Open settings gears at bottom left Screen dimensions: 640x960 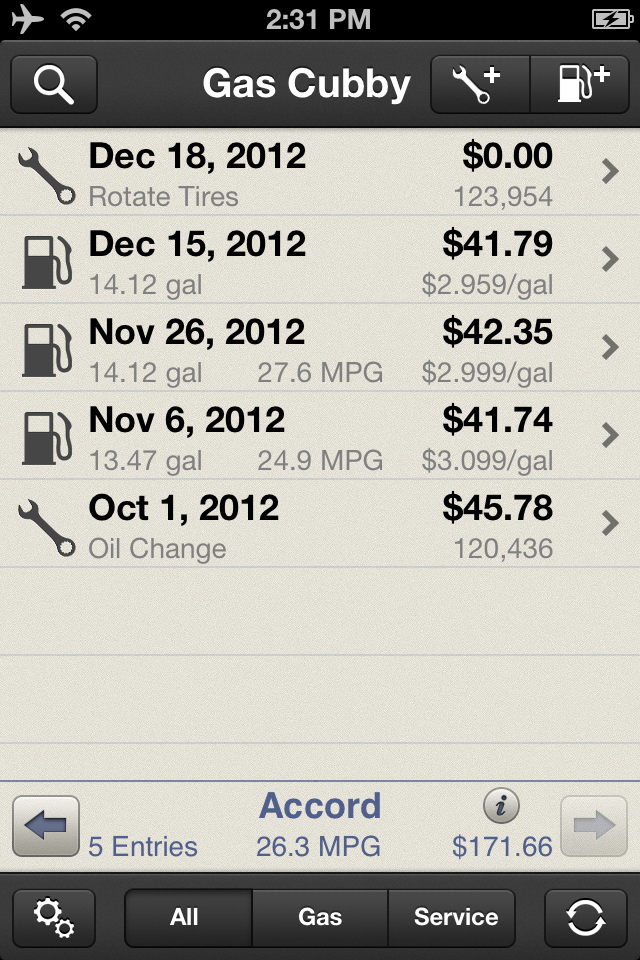54,917
